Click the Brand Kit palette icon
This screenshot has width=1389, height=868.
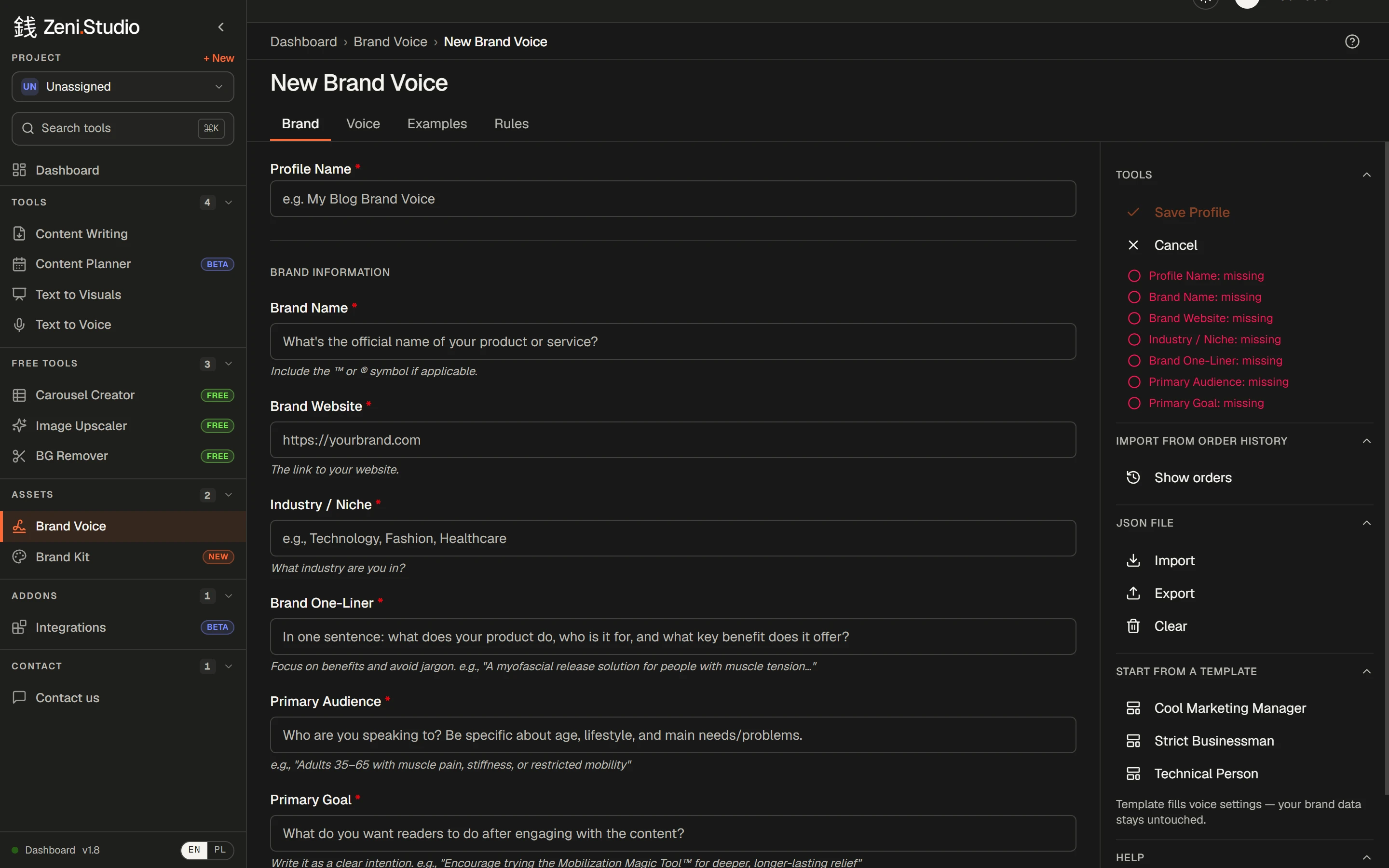pos(19,557)
